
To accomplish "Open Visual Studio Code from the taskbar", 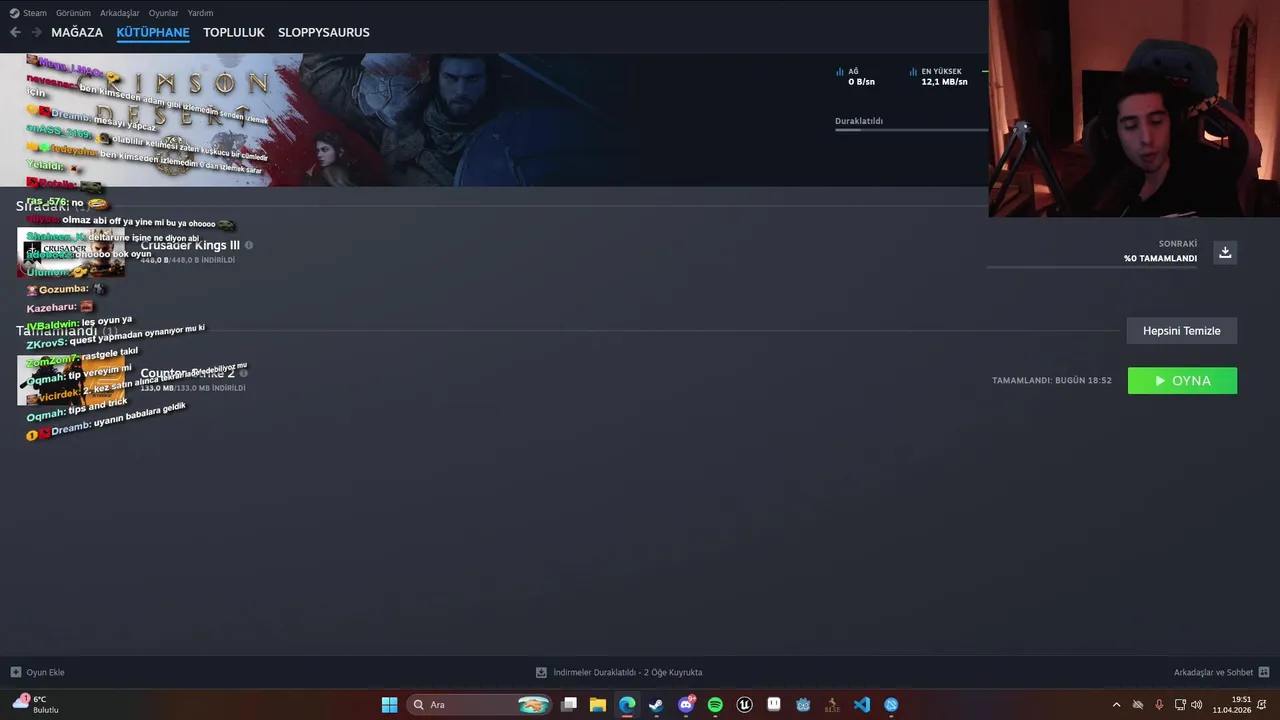I will click(862, 705).
